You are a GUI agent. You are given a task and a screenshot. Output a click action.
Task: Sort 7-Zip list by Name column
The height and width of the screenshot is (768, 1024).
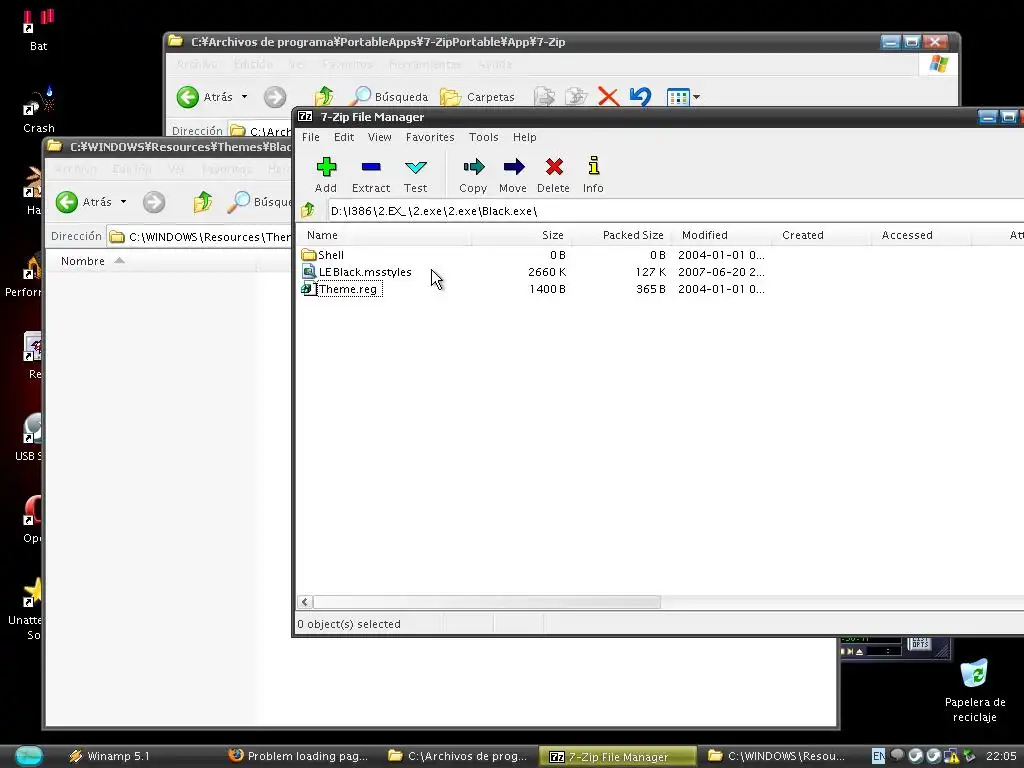(384, 235)
